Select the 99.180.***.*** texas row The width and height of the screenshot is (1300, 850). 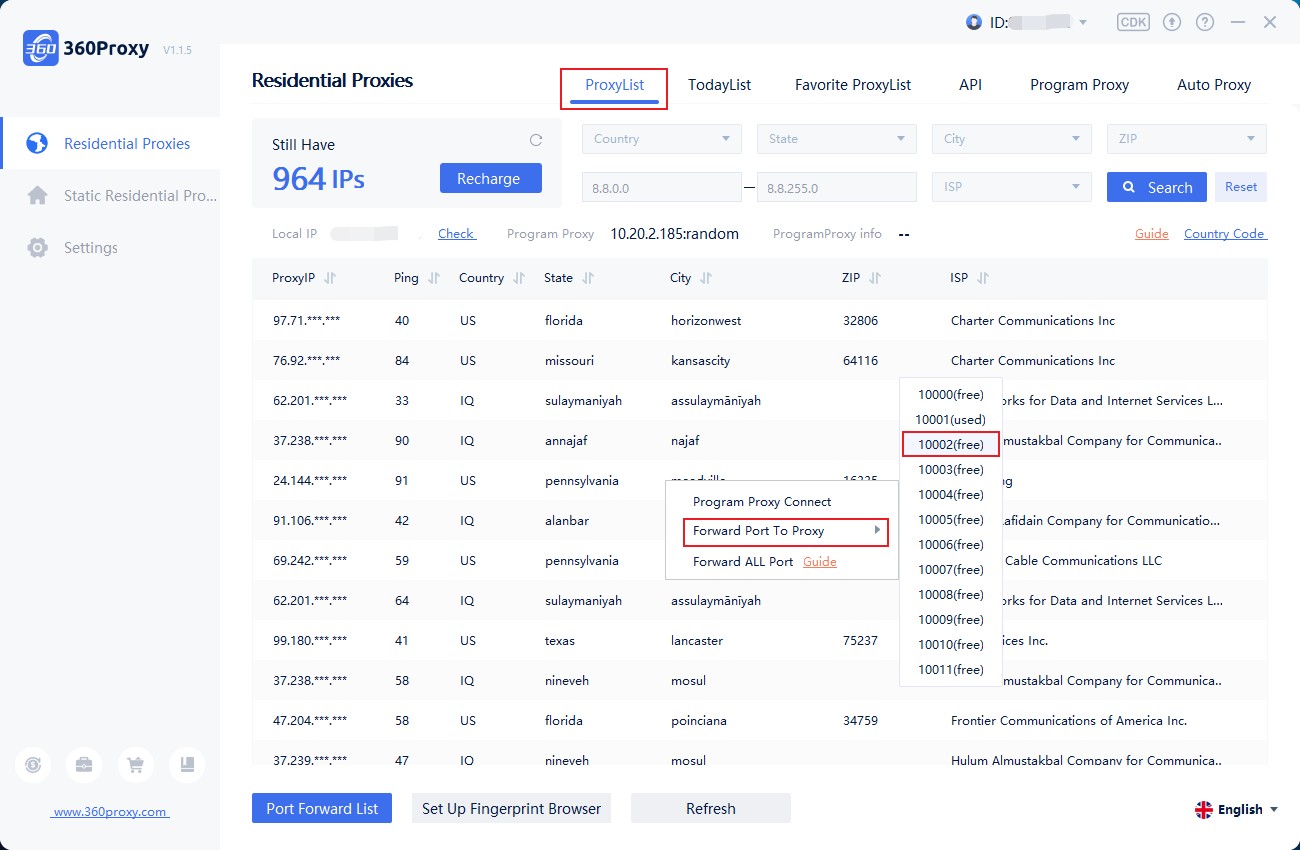click(760, 641)
